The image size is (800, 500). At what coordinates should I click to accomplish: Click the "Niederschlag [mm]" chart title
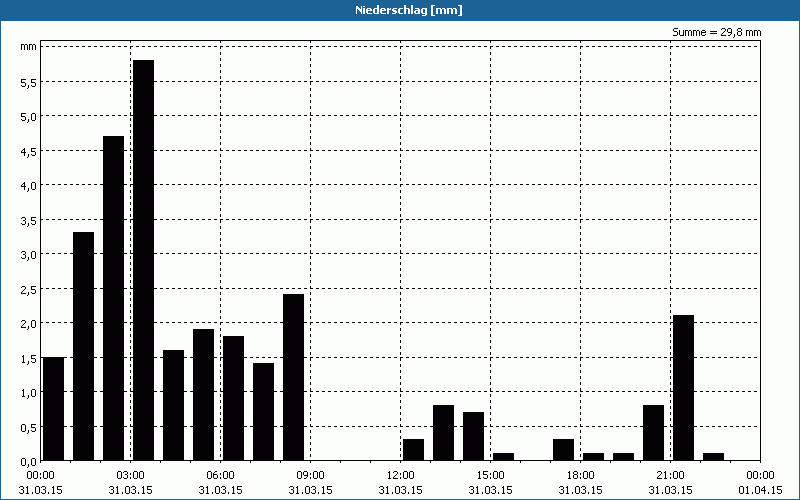tap(409, 10)
